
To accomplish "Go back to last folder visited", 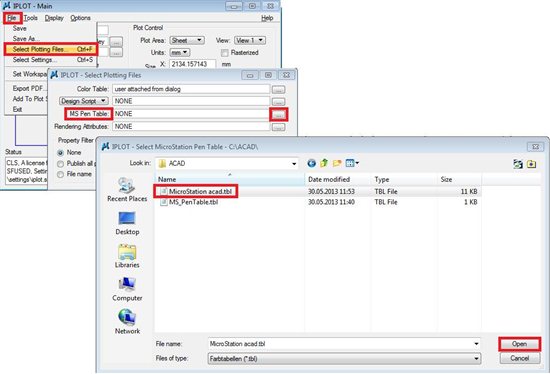I will point(311,163).
